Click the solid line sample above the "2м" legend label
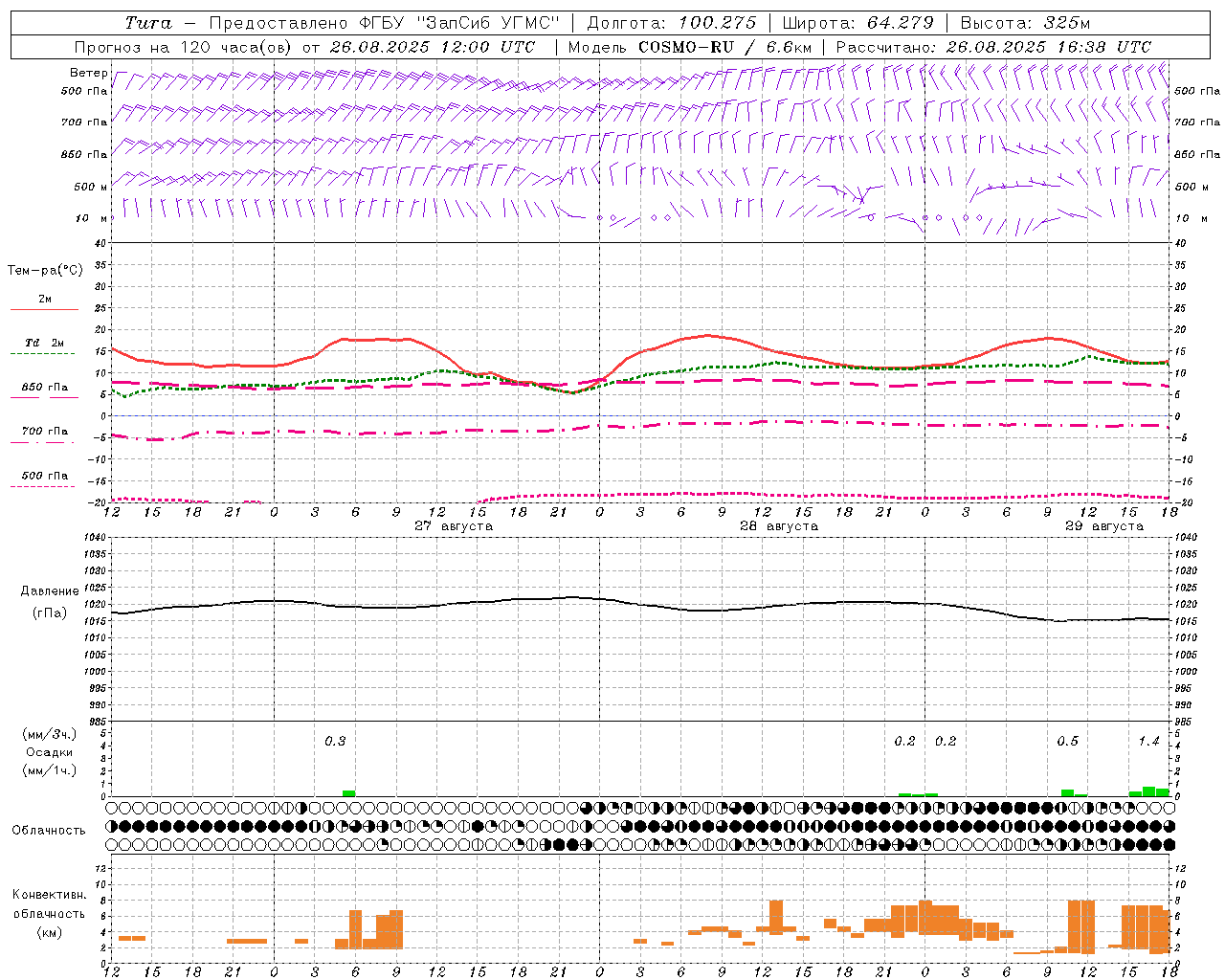Image resolution: width=1225 pixels, height=980 pixels. pyautogui.click(x=44, y=310)
